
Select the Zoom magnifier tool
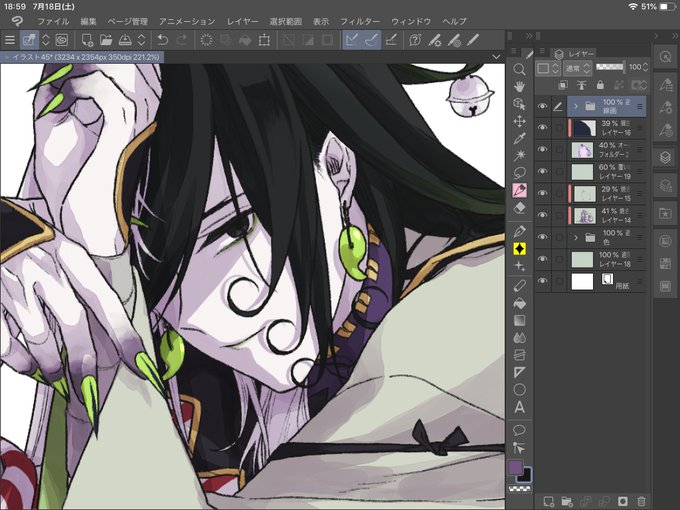click(519, 69)
